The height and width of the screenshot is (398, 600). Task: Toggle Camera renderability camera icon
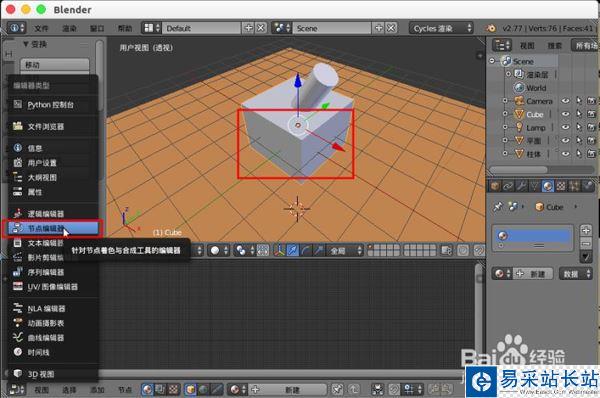pyautogui.click(x=591, y=101)
